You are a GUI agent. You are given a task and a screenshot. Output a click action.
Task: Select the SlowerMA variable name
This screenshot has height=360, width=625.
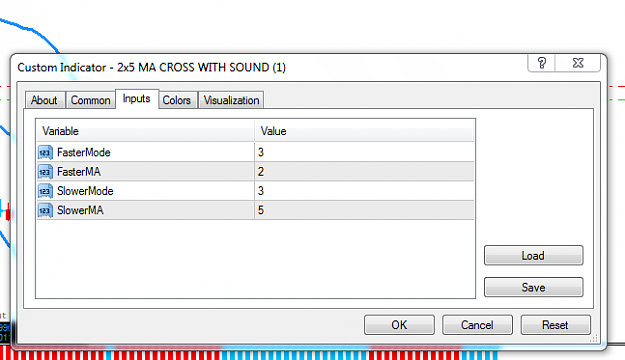click(80, 210)
